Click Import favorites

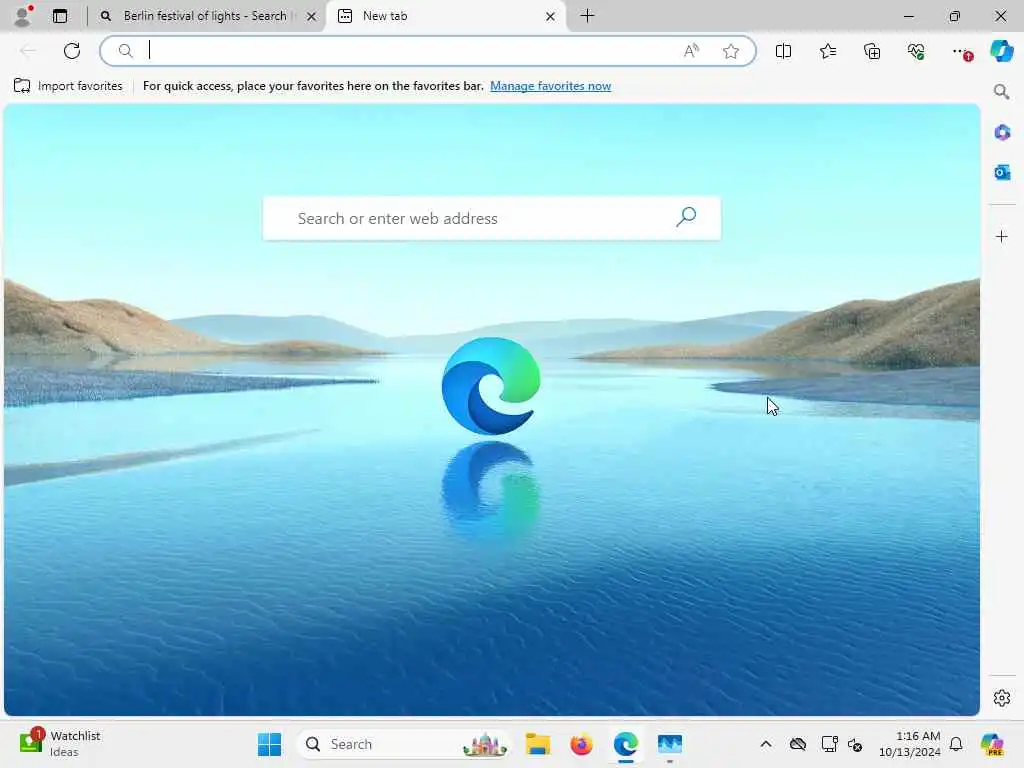pos(68,86)
